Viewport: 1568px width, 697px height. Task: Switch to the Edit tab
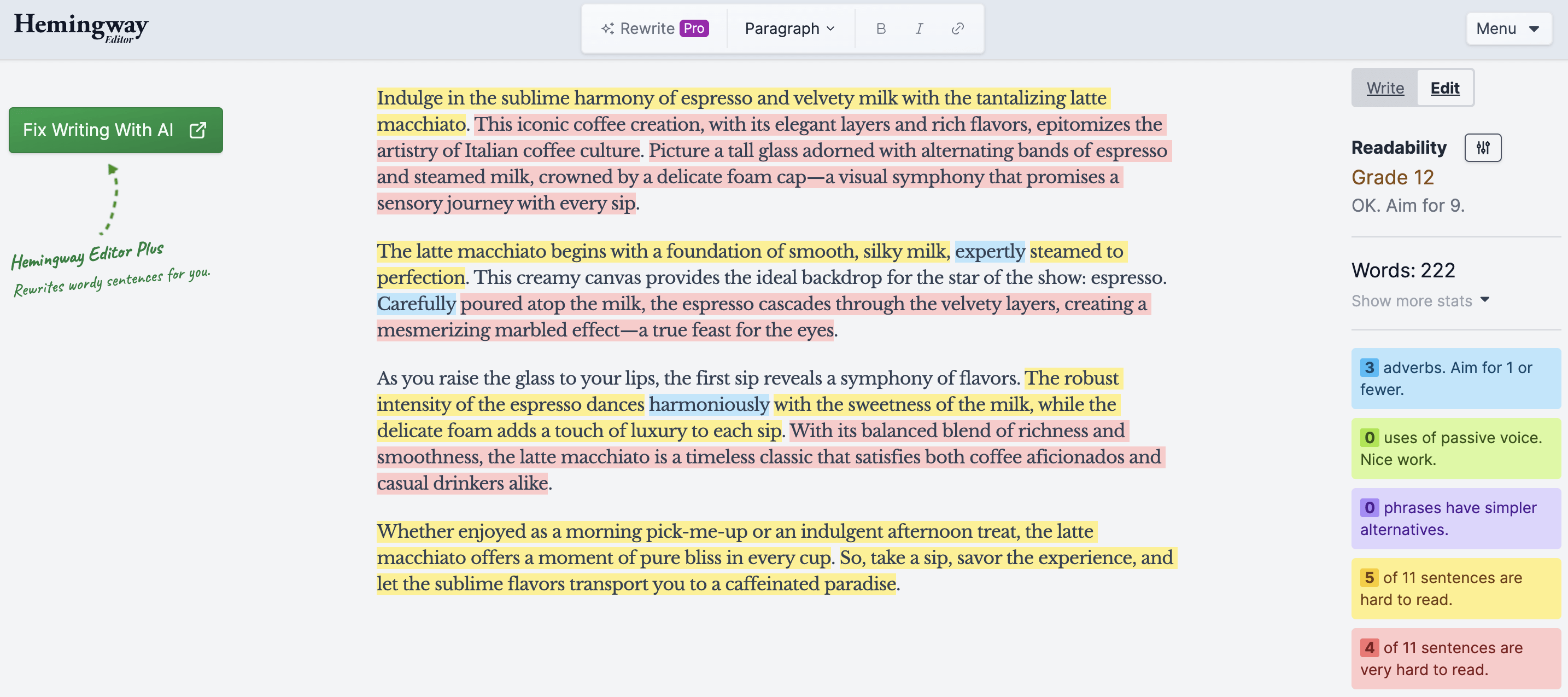pos(1444,88)
